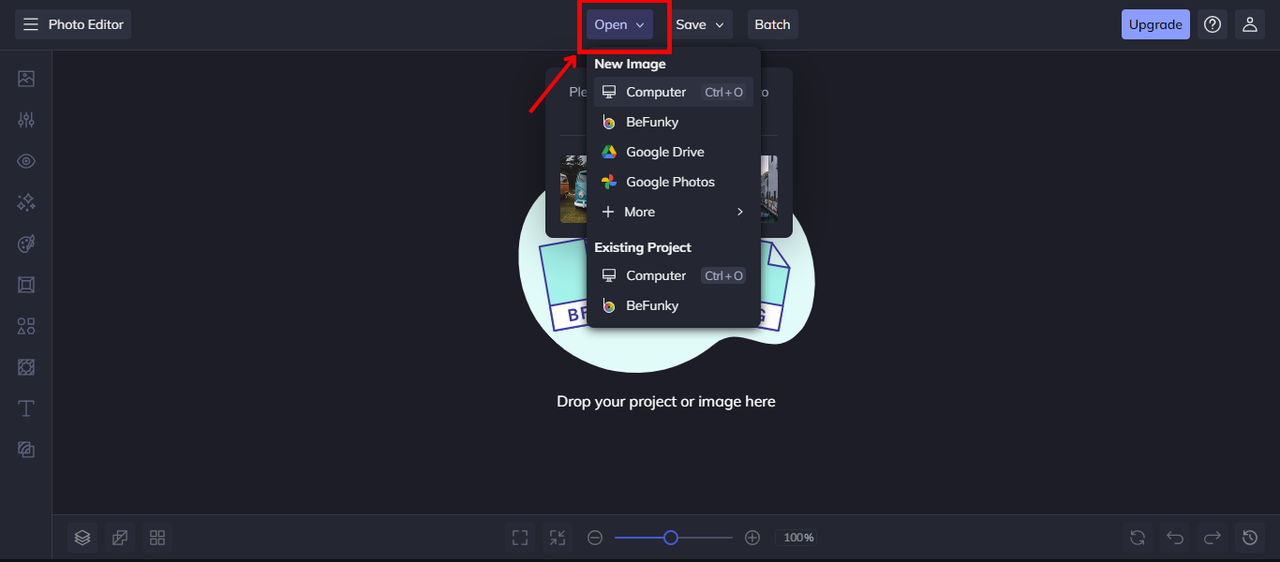Image resolution: width=1280 pixels, height=562 pixels.
Task: Open the Edit adjustments sliders icon
Action: coord(26,120)
